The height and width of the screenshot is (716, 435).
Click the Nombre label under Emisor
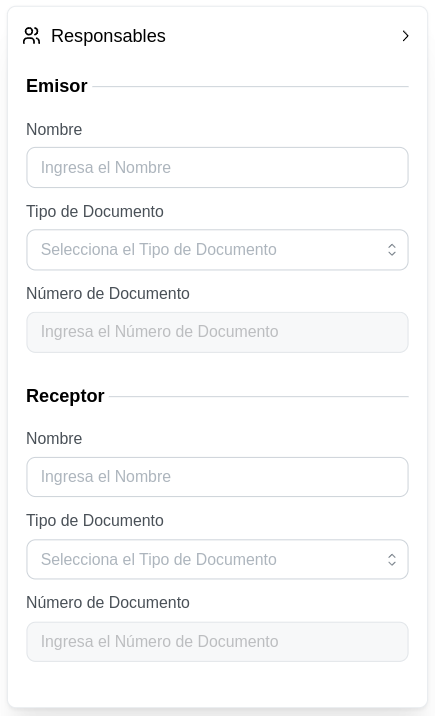tap(54, 130)
